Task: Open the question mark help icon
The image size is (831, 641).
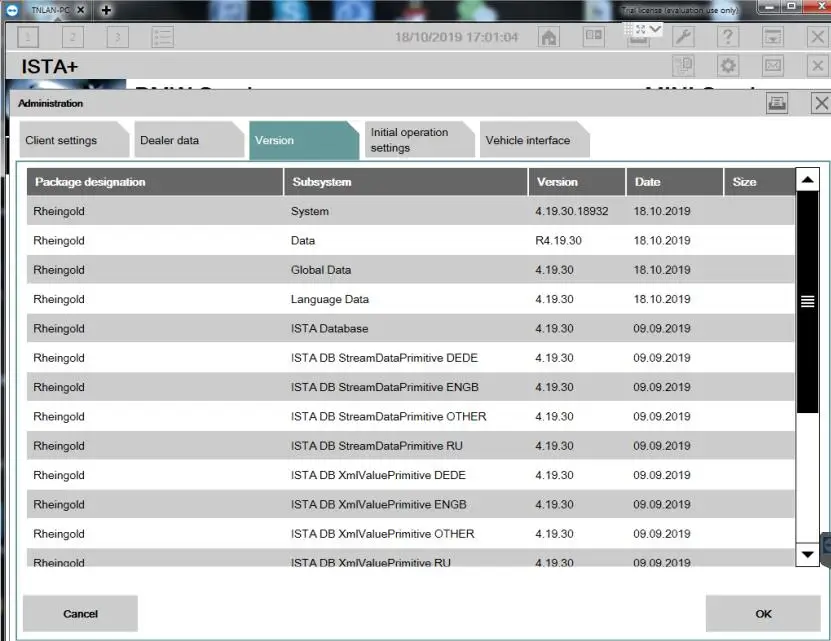Action: (728, 37)
